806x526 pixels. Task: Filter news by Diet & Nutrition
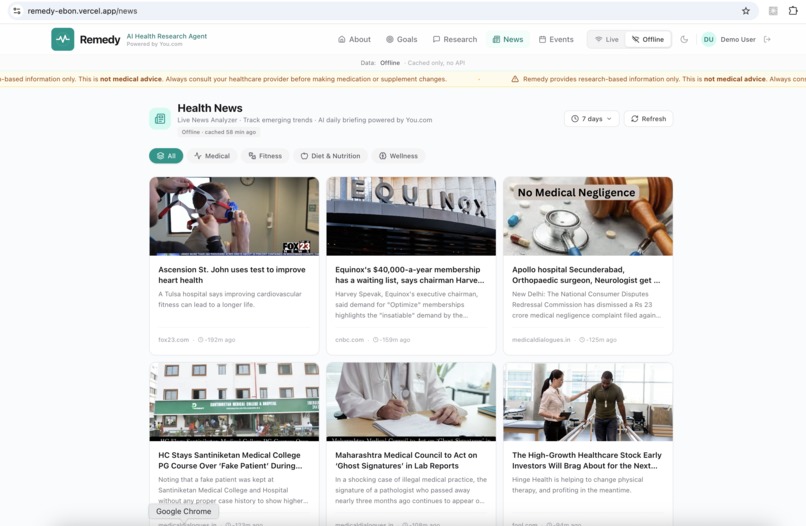(x=331, y=156)
